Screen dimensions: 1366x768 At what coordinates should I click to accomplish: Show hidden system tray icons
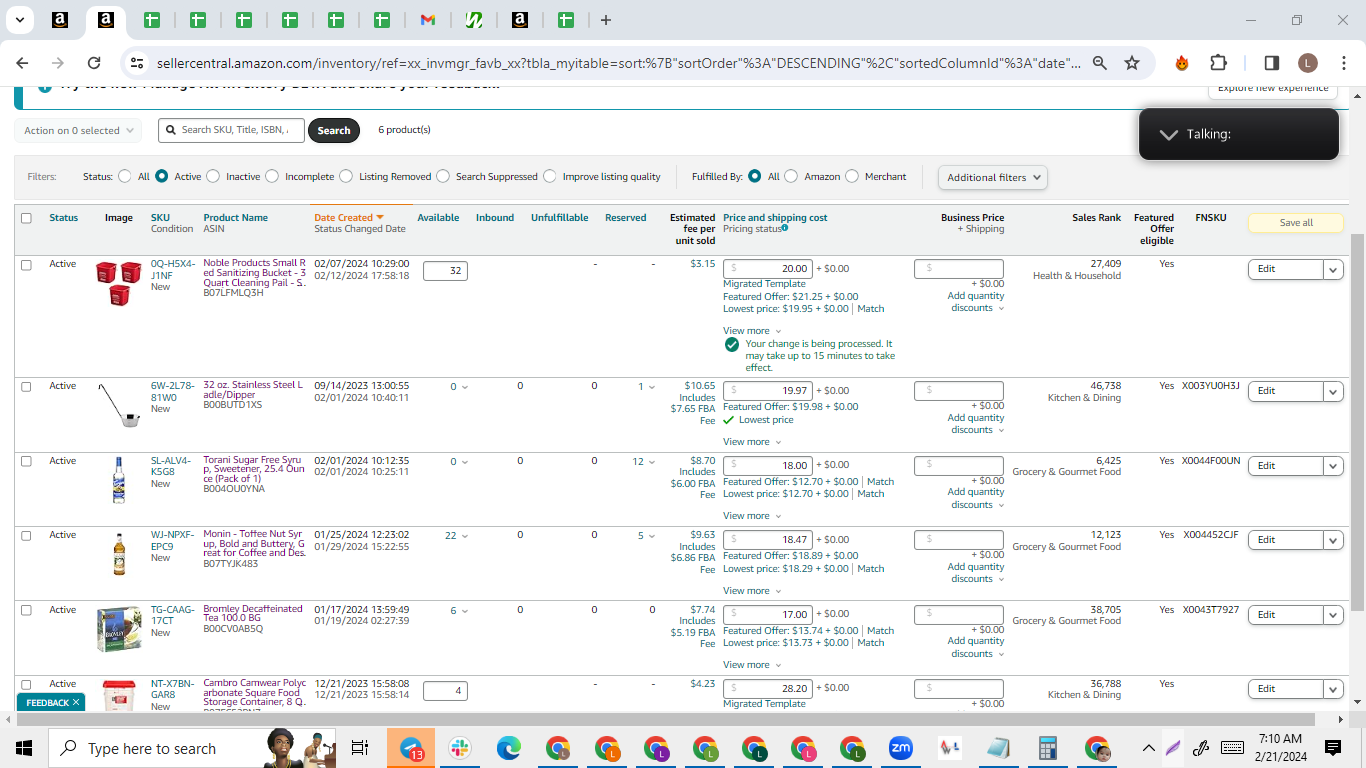point(1148,748)
